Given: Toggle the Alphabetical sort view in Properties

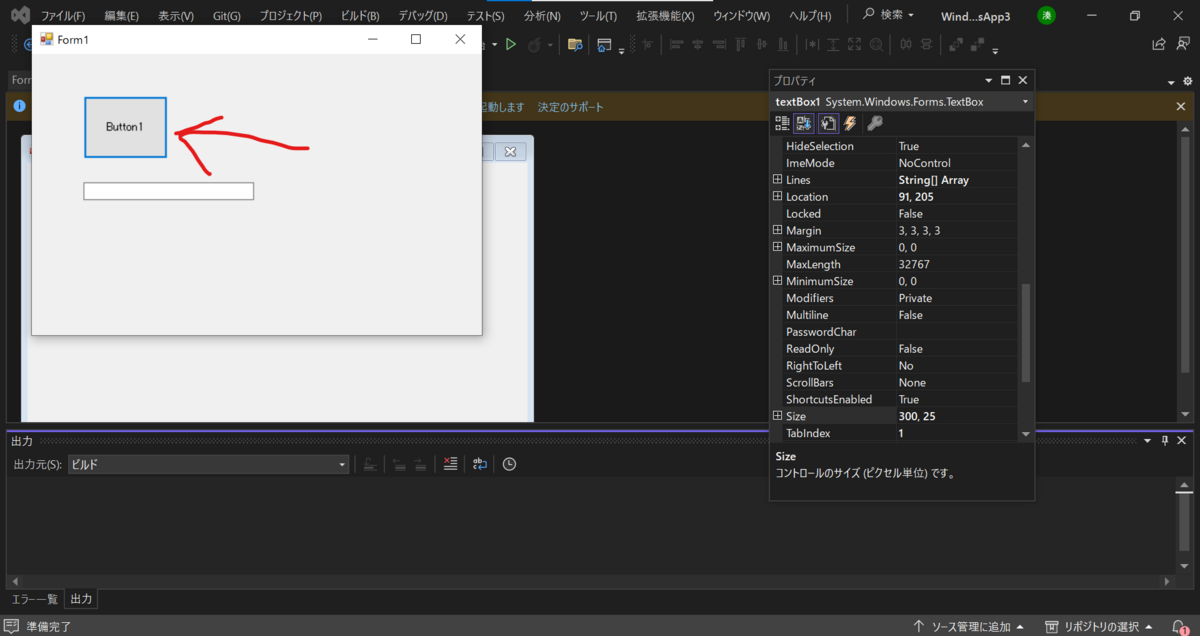Looking at the screenshot, I should click(x=804, y=122).
